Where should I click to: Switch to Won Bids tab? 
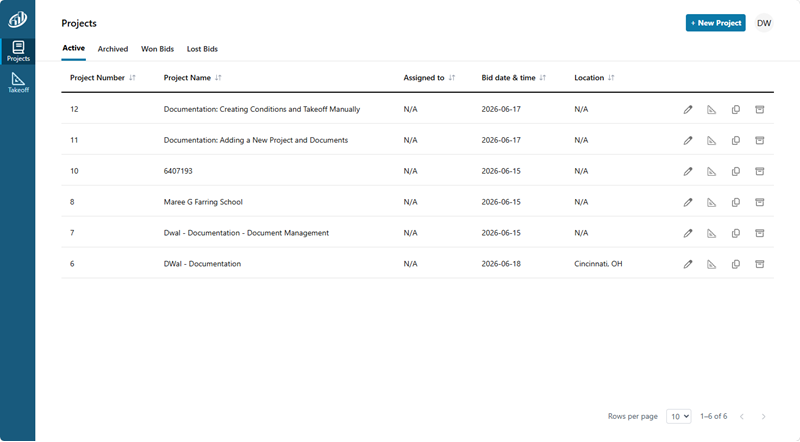pos(157,49)
